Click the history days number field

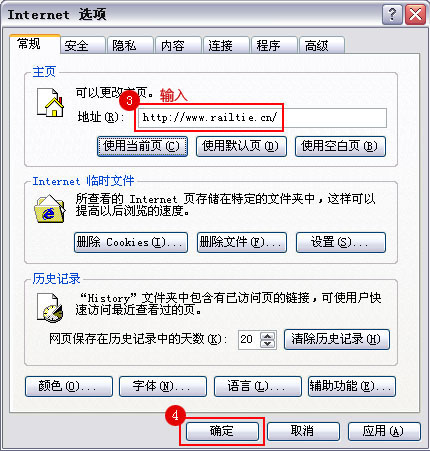click(250, 340)
